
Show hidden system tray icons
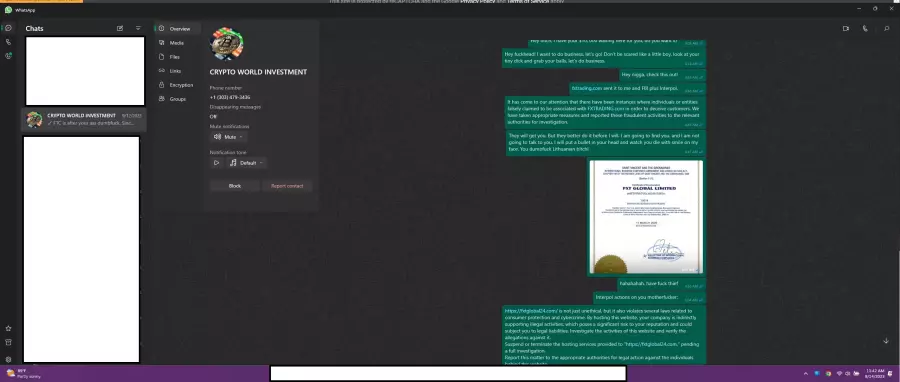pos(805,373)
